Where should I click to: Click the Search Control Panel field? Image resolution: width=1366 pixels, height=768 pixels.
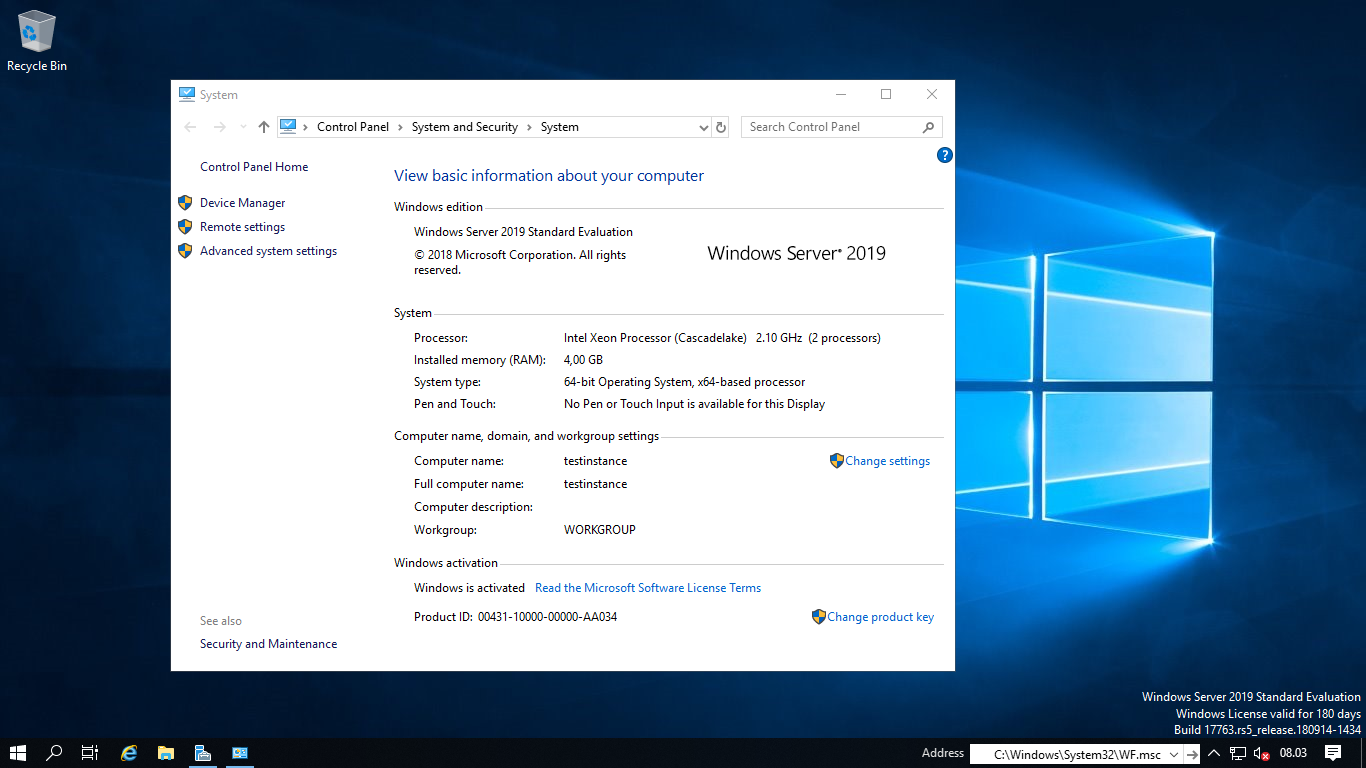832,127
